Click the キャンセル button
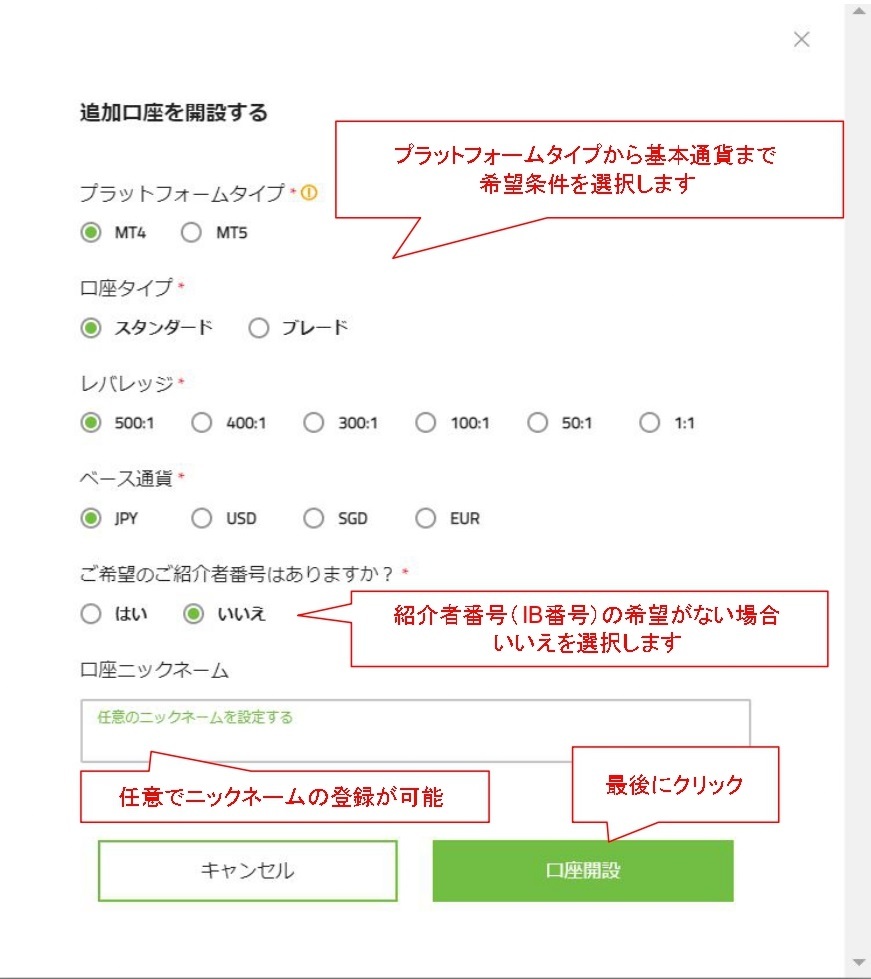The width and height of the screenshot is (871, 979). coord(247,870)
